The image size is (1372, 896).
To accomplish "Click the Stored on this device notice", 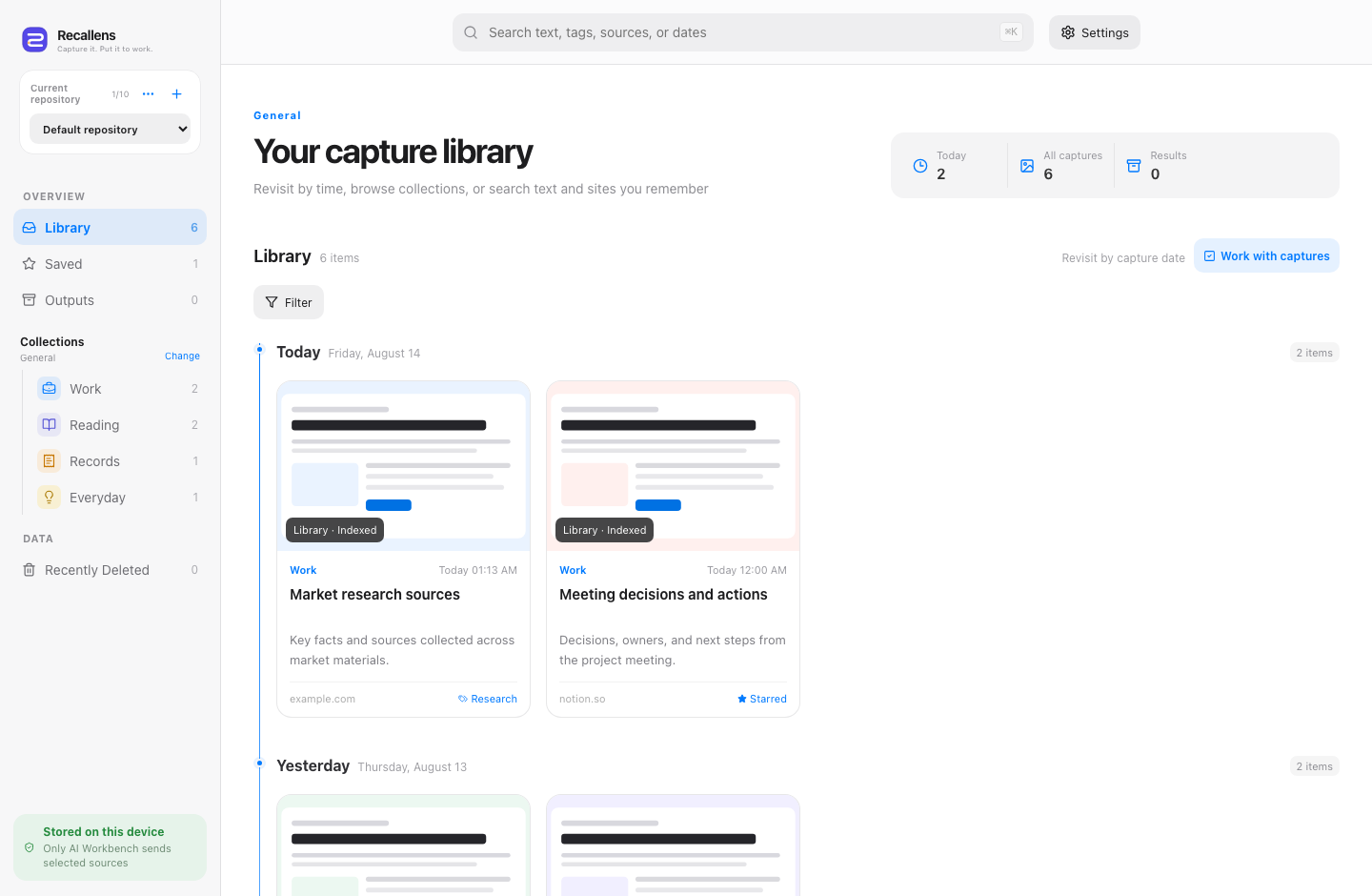I will (110, 847).
